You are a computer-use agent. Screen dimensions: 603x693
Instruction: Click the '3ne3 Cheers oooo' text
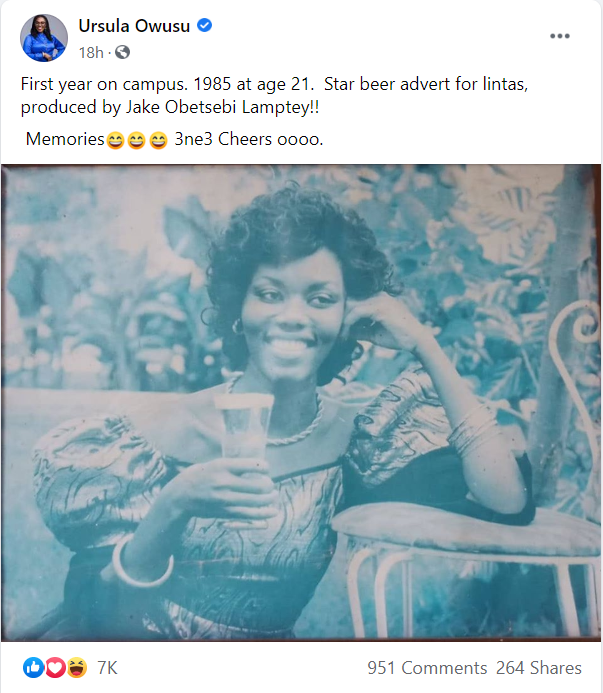(249, 139)
